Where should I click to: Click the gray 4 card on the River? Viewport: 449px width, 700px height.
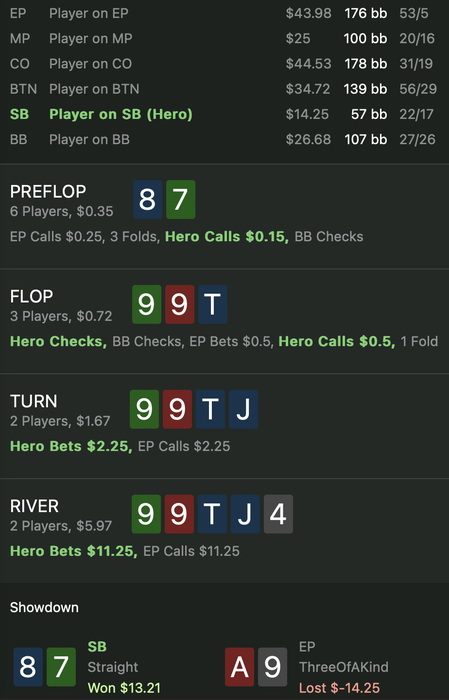[278, 514]
